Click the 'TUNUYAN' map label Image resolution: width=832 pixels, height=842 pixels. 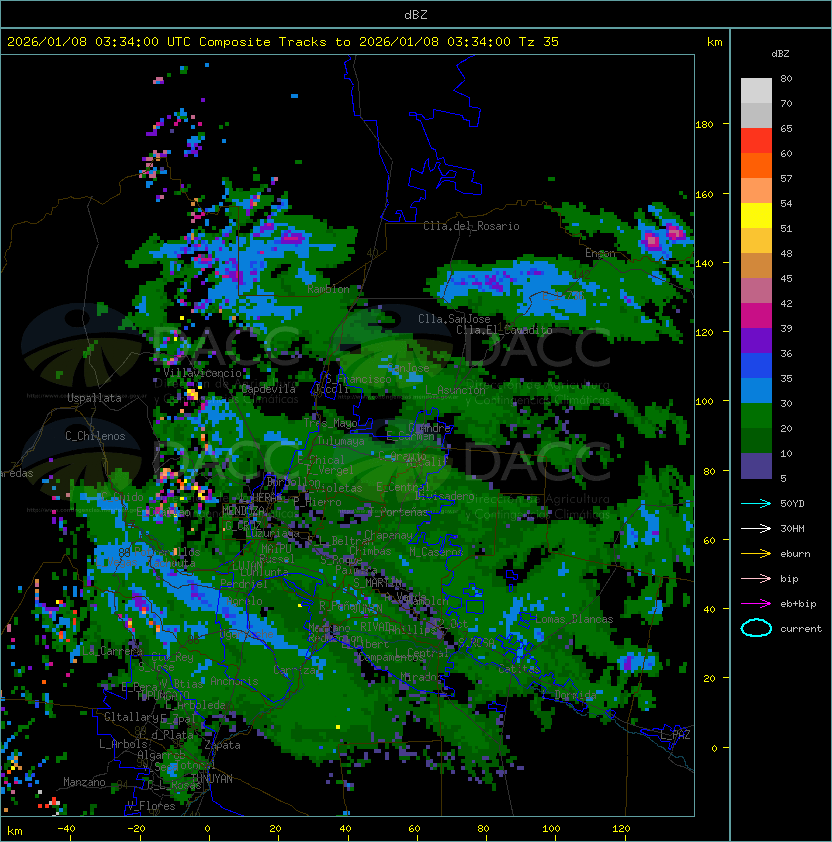[212, 779]
